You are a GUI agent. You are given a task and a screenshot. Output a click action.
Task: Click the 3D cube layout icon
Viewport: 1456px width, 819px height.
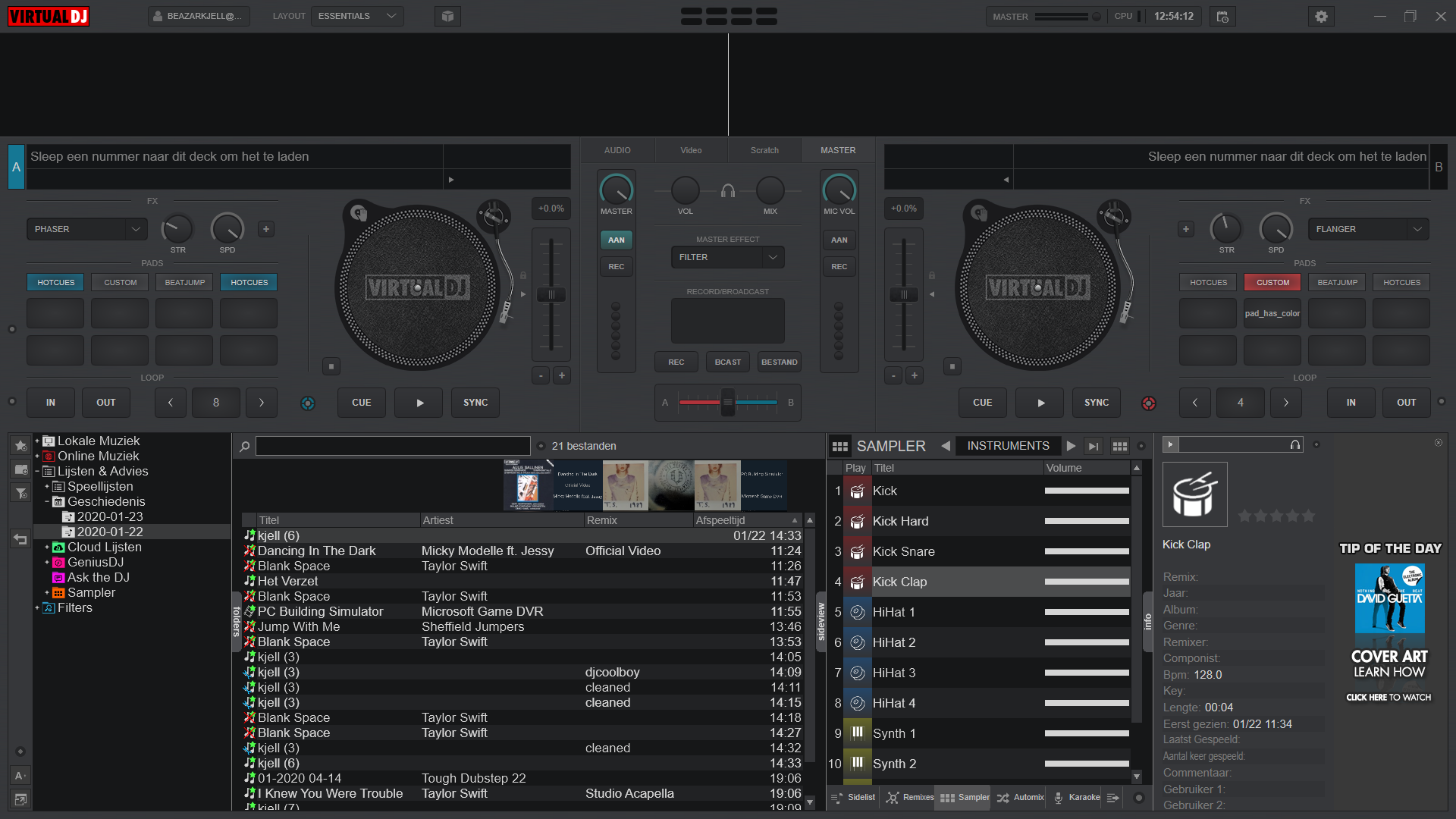(447, 16)
